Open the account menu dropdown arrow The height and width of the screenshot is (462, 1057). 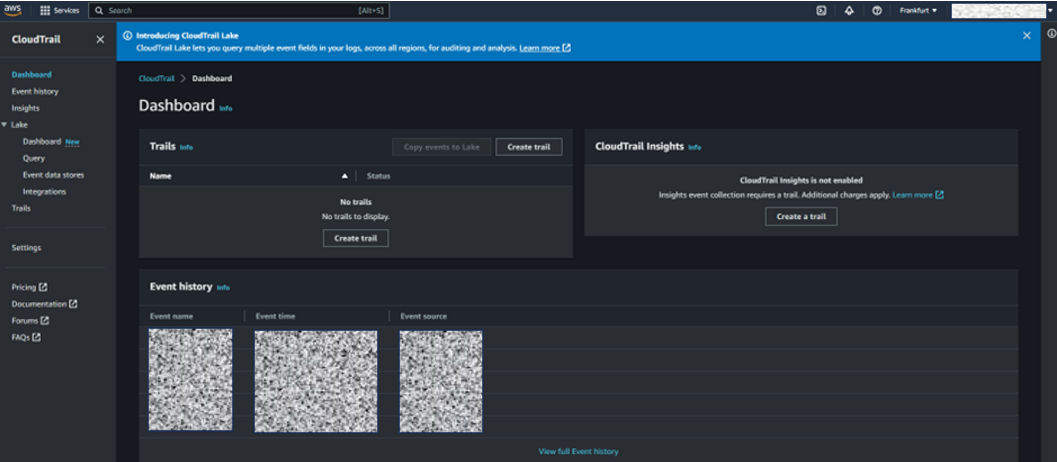click(1050, 11)
